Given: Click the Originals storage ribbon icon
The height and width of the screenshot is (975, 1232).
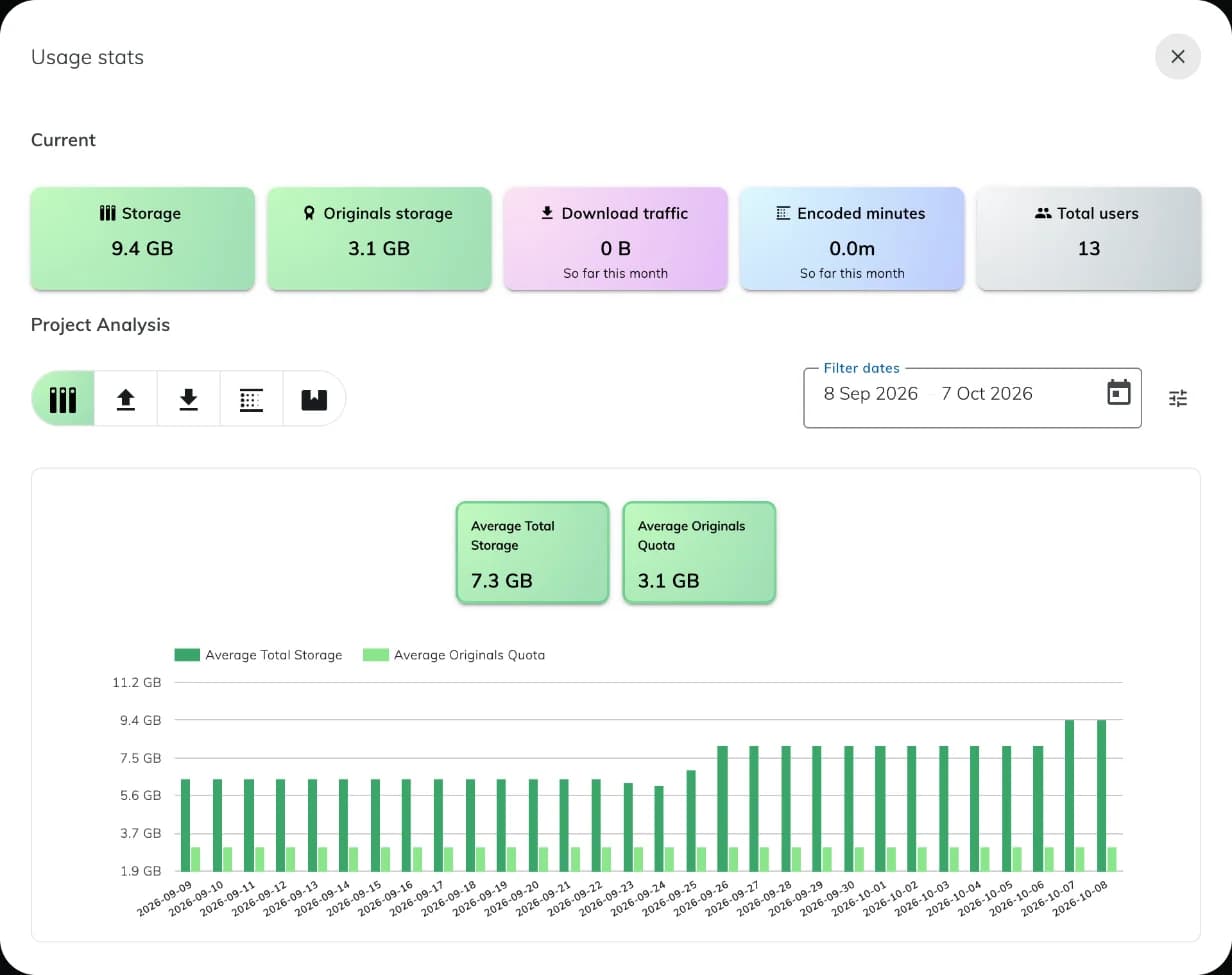Looking at the screenshot, I should click(x=309, y=213).
